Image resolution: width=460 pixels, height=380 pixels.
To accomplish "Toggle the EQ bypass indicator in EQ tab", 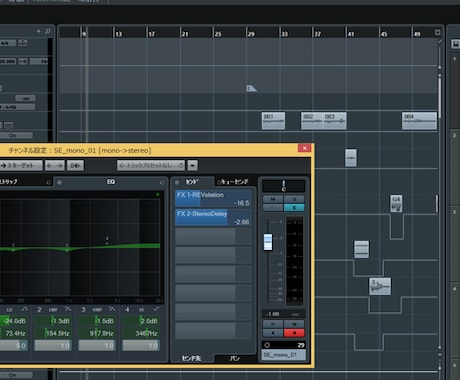I will pos(59,182).
